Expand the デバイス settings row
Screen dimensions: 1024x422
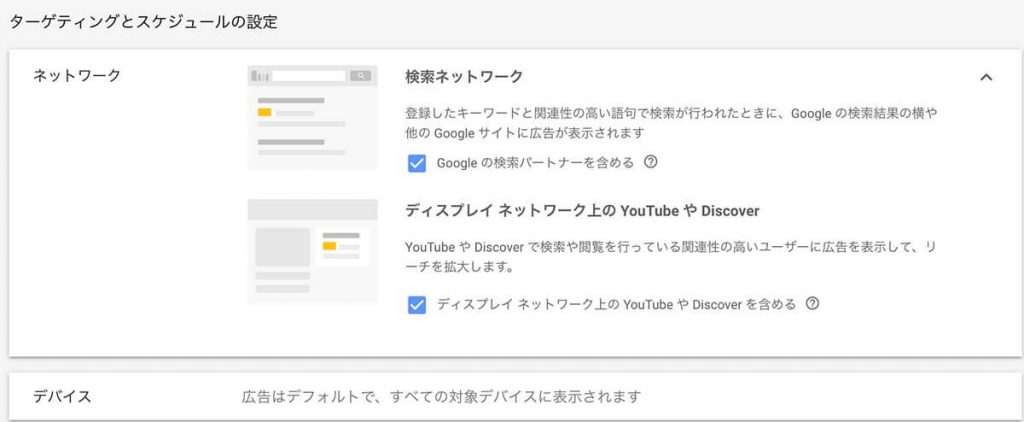515,397
